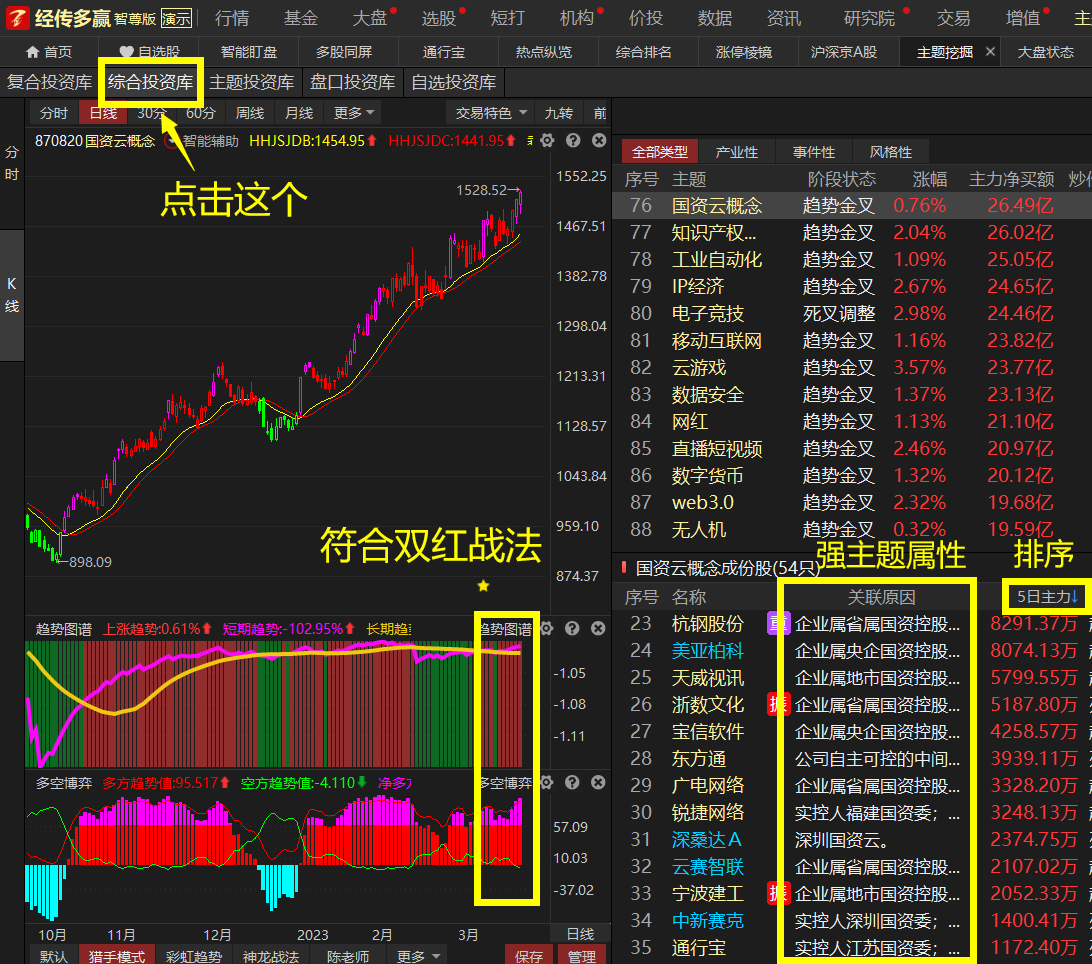Open settings gear of the 趋势图谱 panel
Viewport: 1092px width, 964px height.
click(547, 628)
